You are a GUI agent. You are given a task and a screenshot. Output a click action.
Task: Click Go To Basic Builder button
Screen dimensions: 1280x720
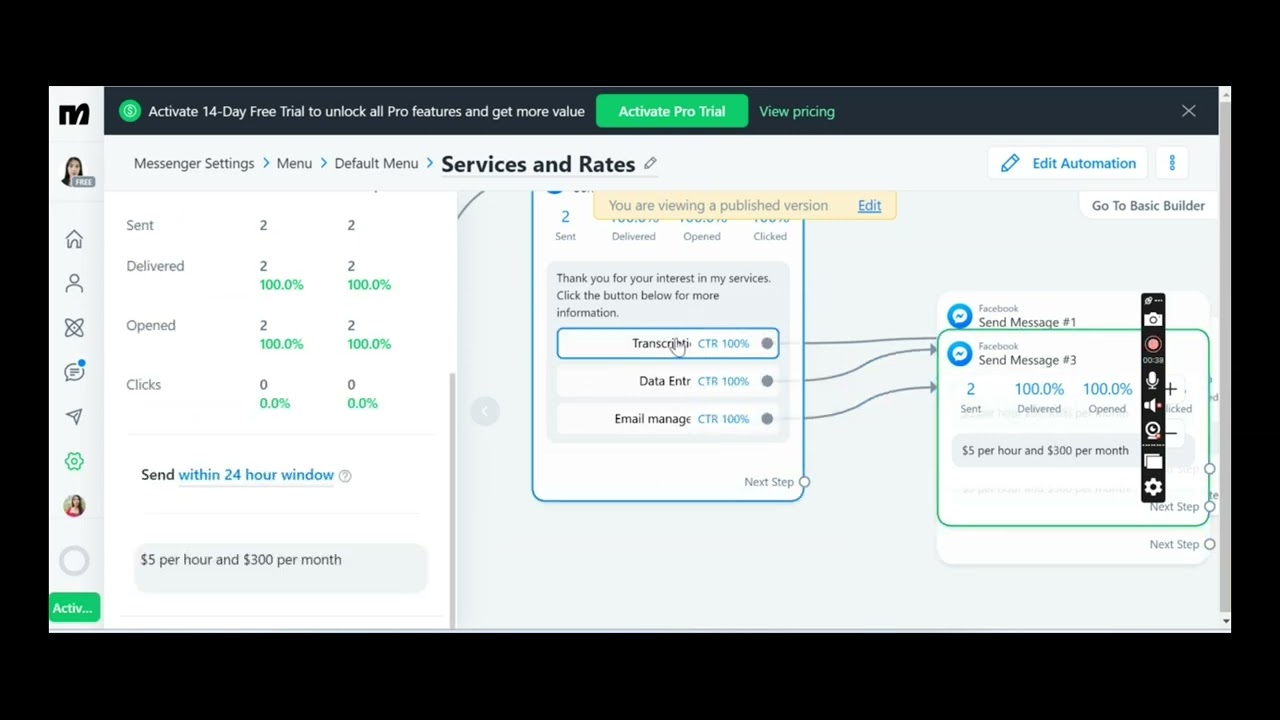click(x=1148, y=205)
